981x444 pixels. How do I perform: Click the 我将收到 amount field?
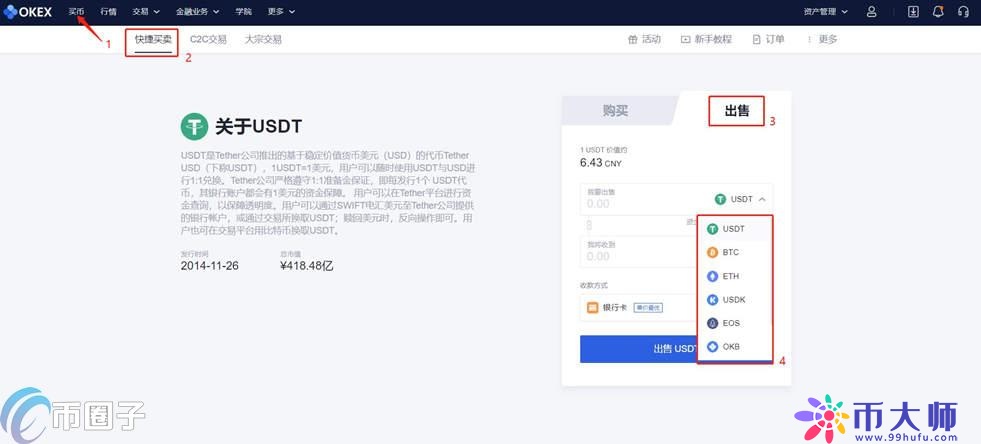click(x=638, y=252)
